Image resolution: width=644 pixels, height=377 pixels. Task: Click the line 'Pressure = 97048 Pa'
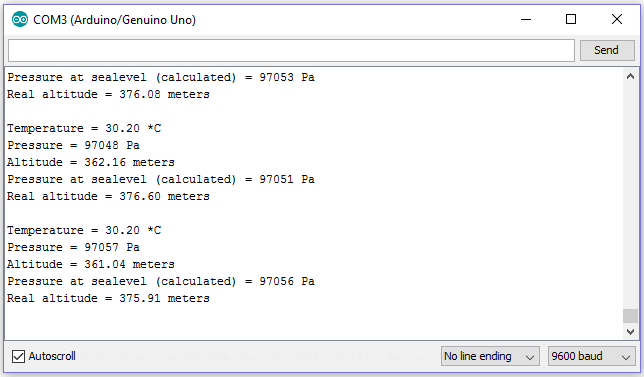(73, 145)
